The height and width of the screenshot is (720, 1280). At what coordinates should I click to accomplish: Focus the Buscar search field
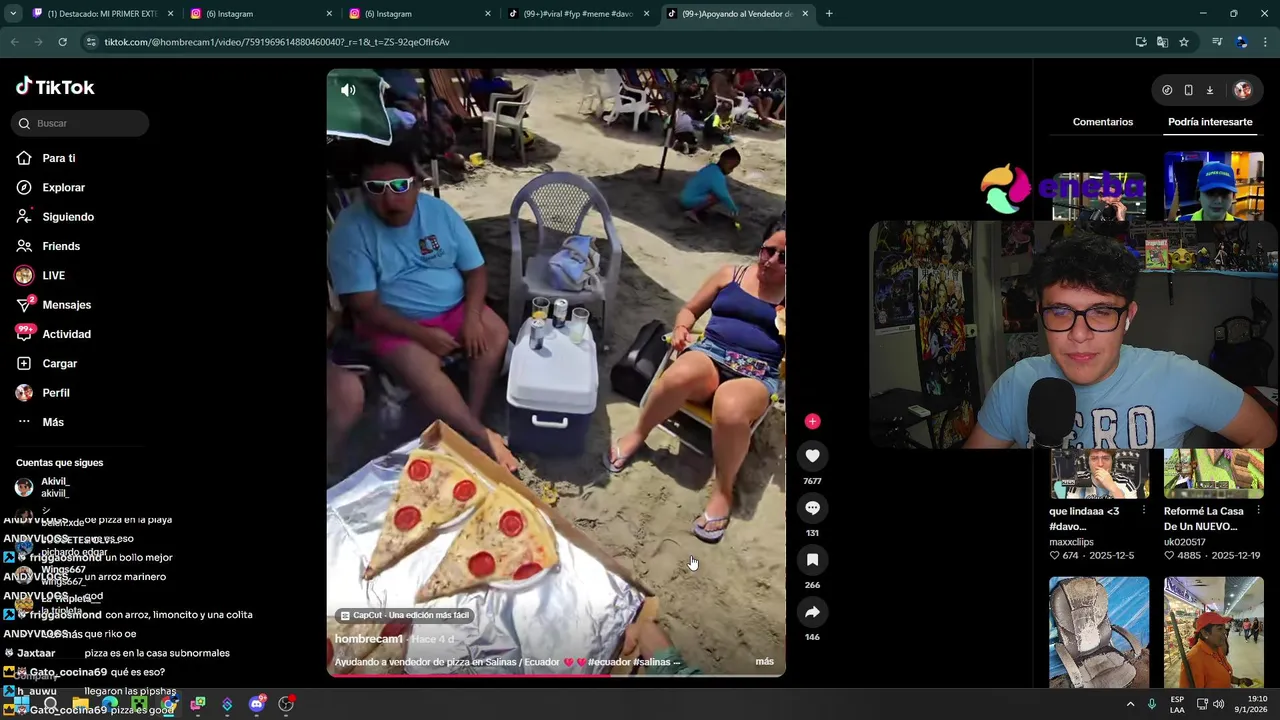click(80, 123)
